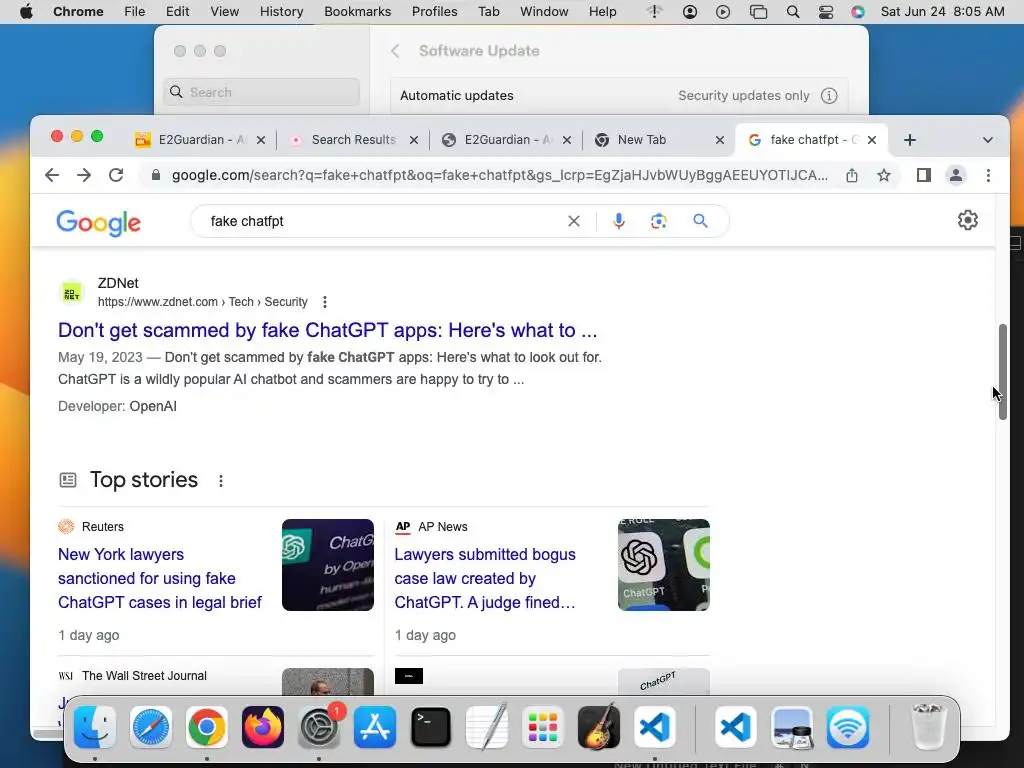Open Terminal from the Dock
This screenshot has width=1024, height=768.
(431, 727)
